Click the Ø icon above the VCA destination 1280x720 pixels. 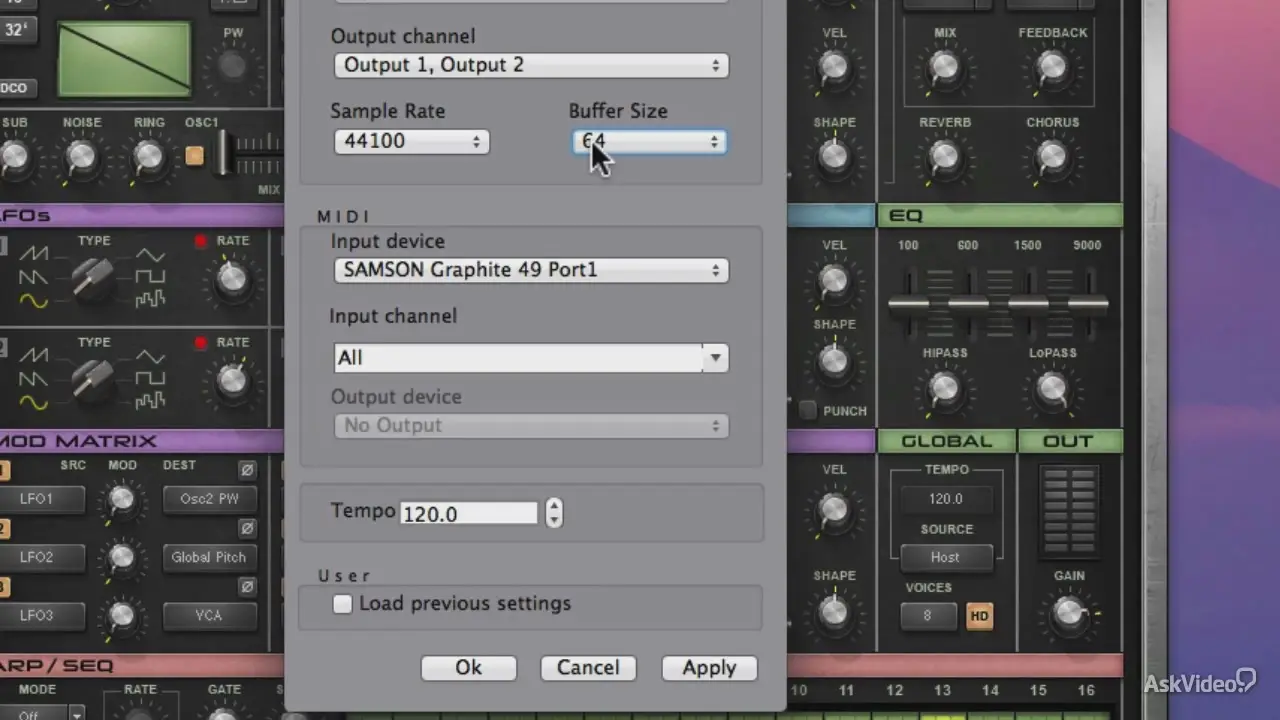(247, 586)
